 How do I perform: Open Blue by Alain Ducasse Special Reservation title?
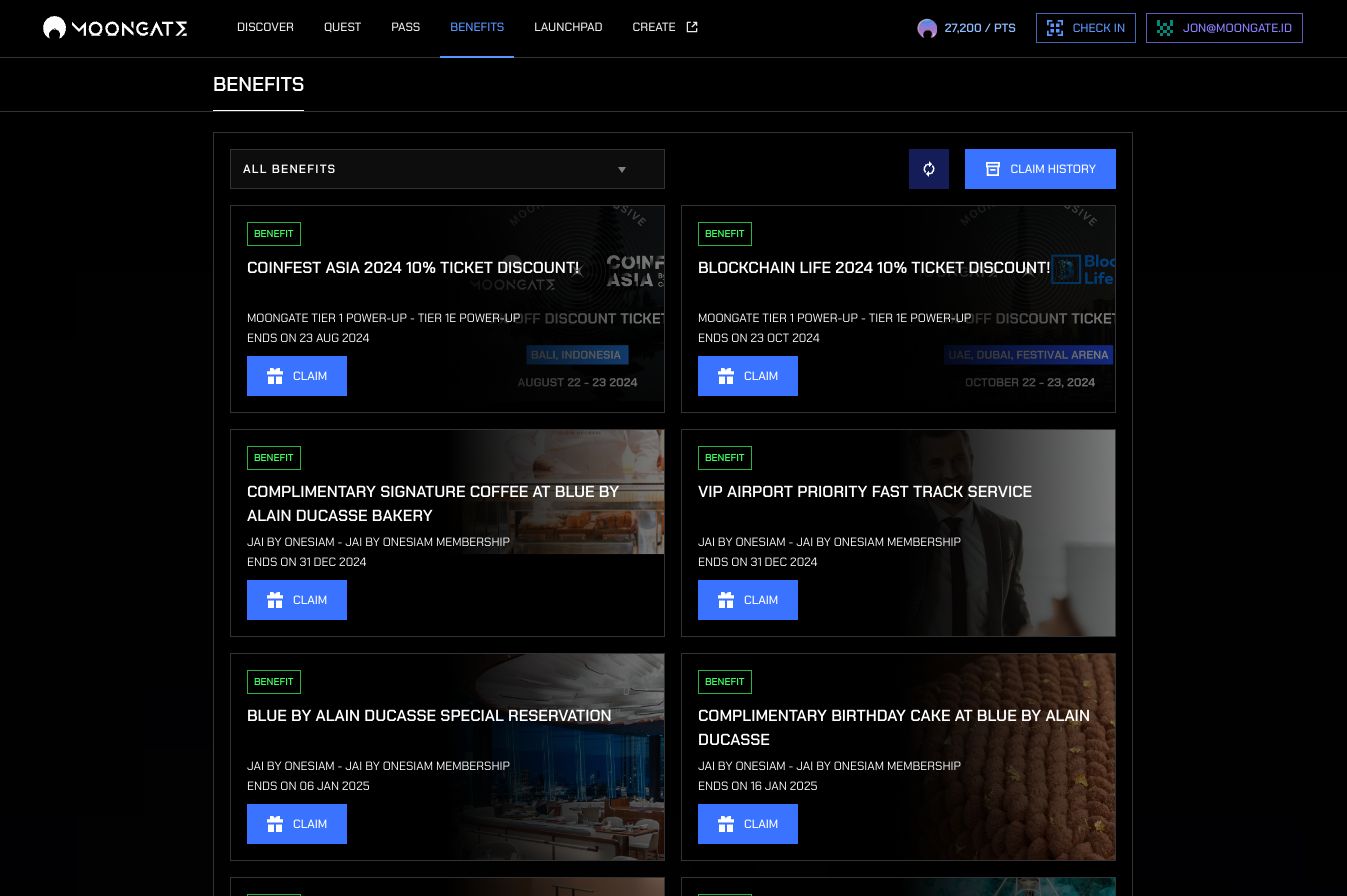pos(429,715)
